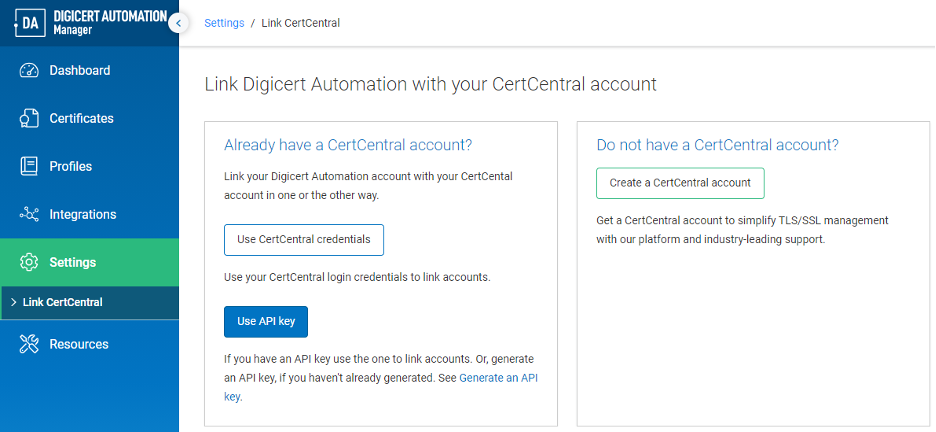The image size is (936, 432).
Task: Click the Use API key button
Action: pyautogui.click(x=266, y=321)
